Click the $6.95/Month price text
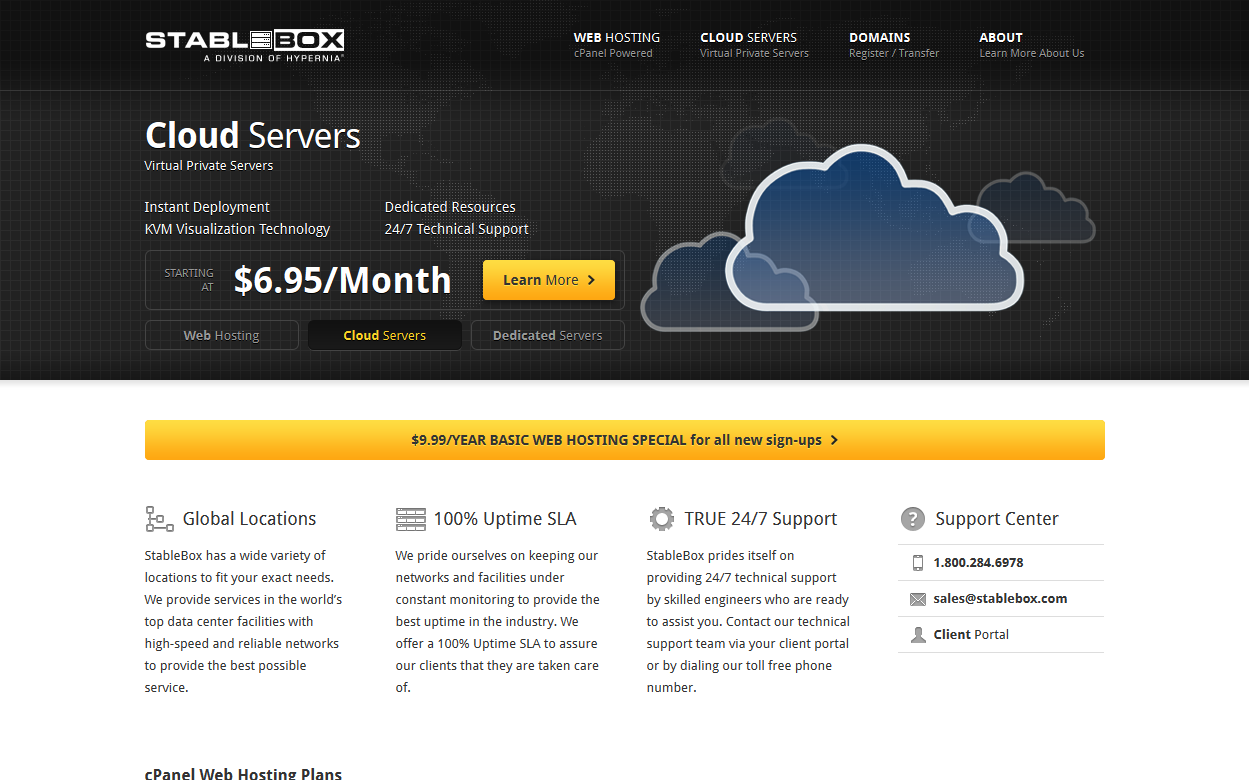 coord(343,280)
